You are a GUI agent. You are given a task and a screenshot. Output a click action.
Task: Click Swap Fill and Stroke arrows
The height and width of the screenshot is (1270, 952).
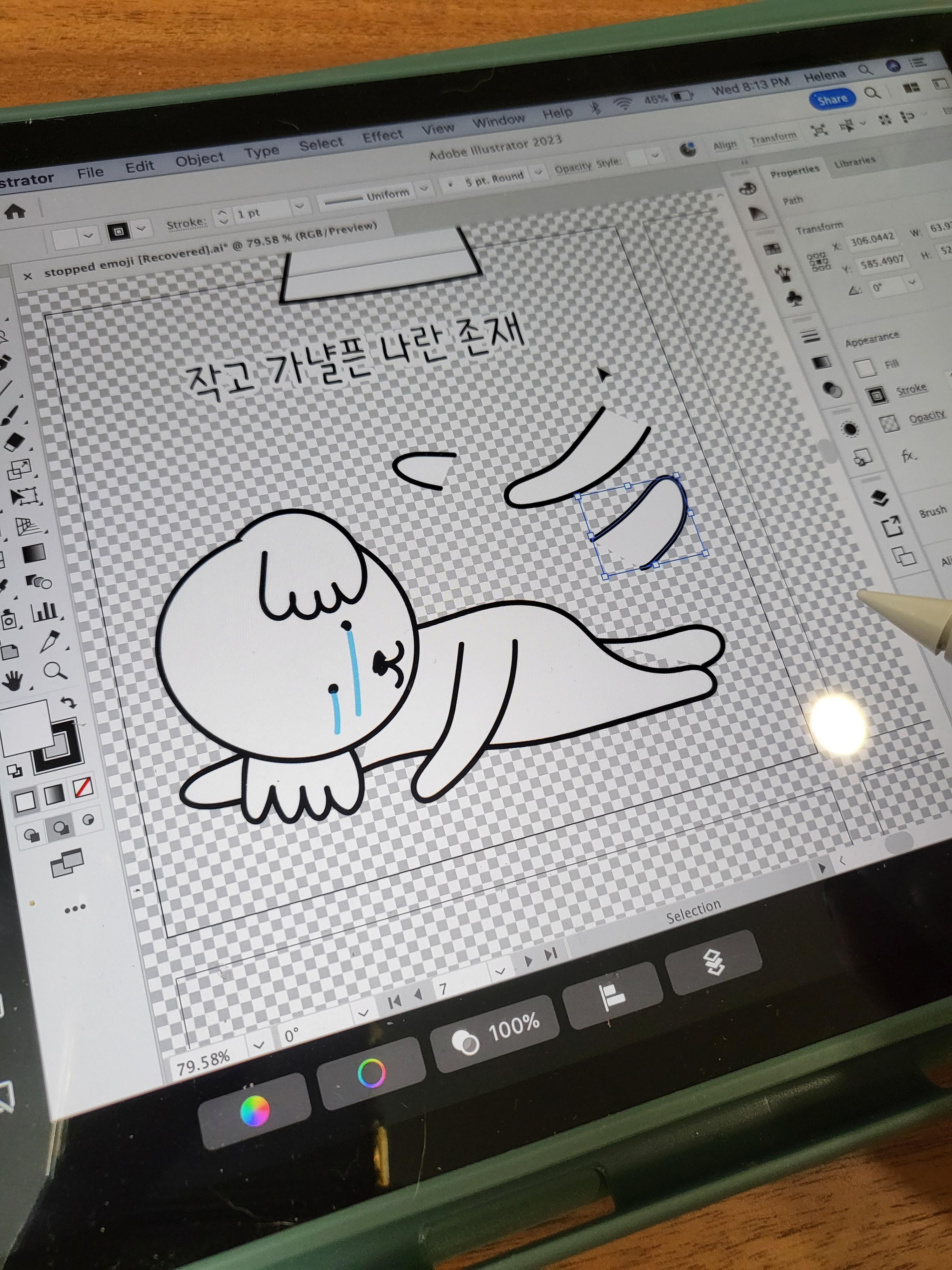(x=68, y=702)
